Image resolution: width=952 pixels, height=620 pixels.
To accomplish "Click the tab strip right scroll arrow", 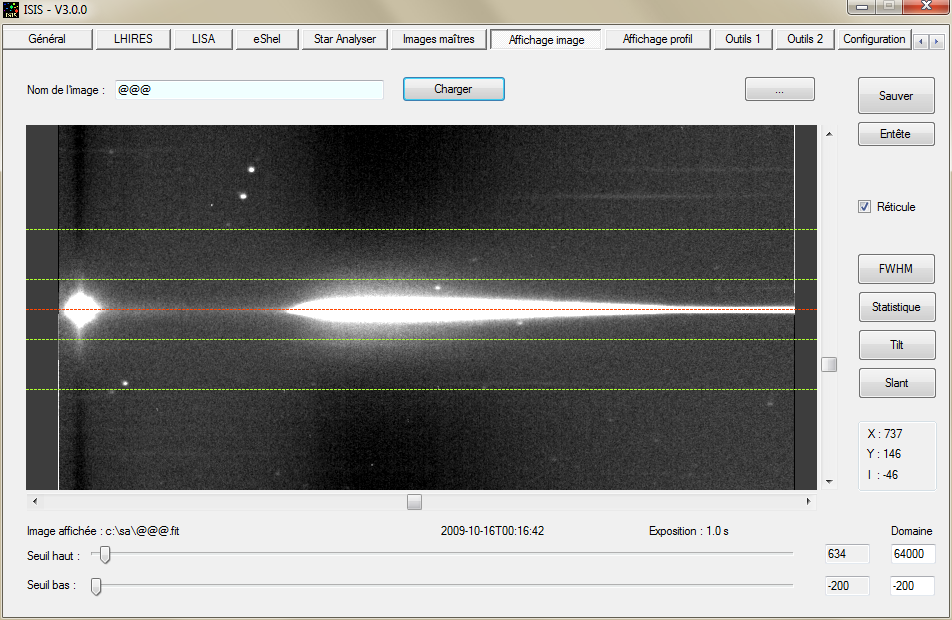I will (x=936, y=41).
